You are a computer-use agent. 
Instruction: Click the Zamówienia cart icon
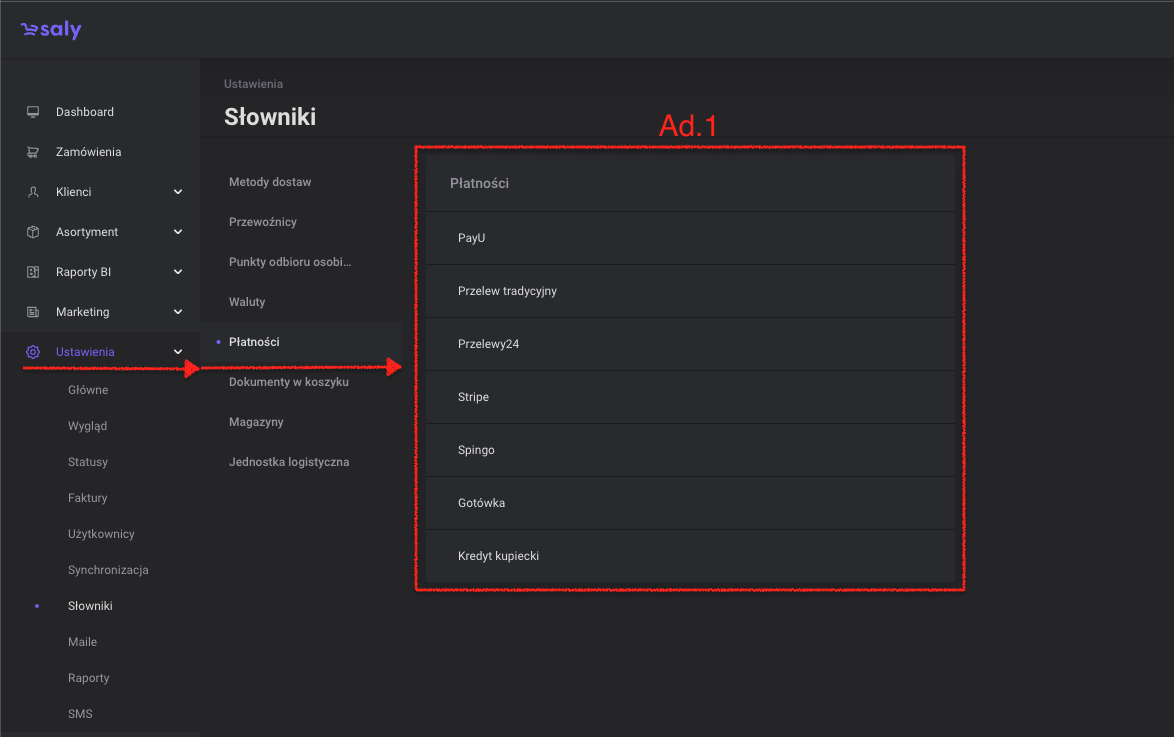33,152
